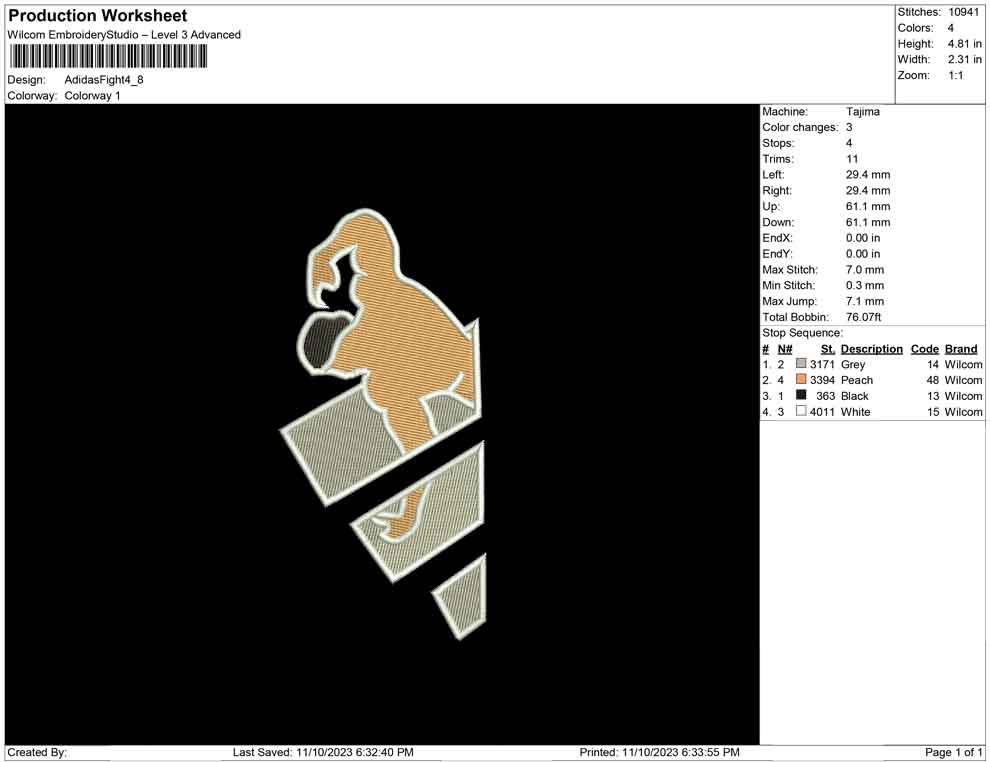Click the width value '2.31 in'
This screenshot has width=990, height=762.
coord(964,59)
